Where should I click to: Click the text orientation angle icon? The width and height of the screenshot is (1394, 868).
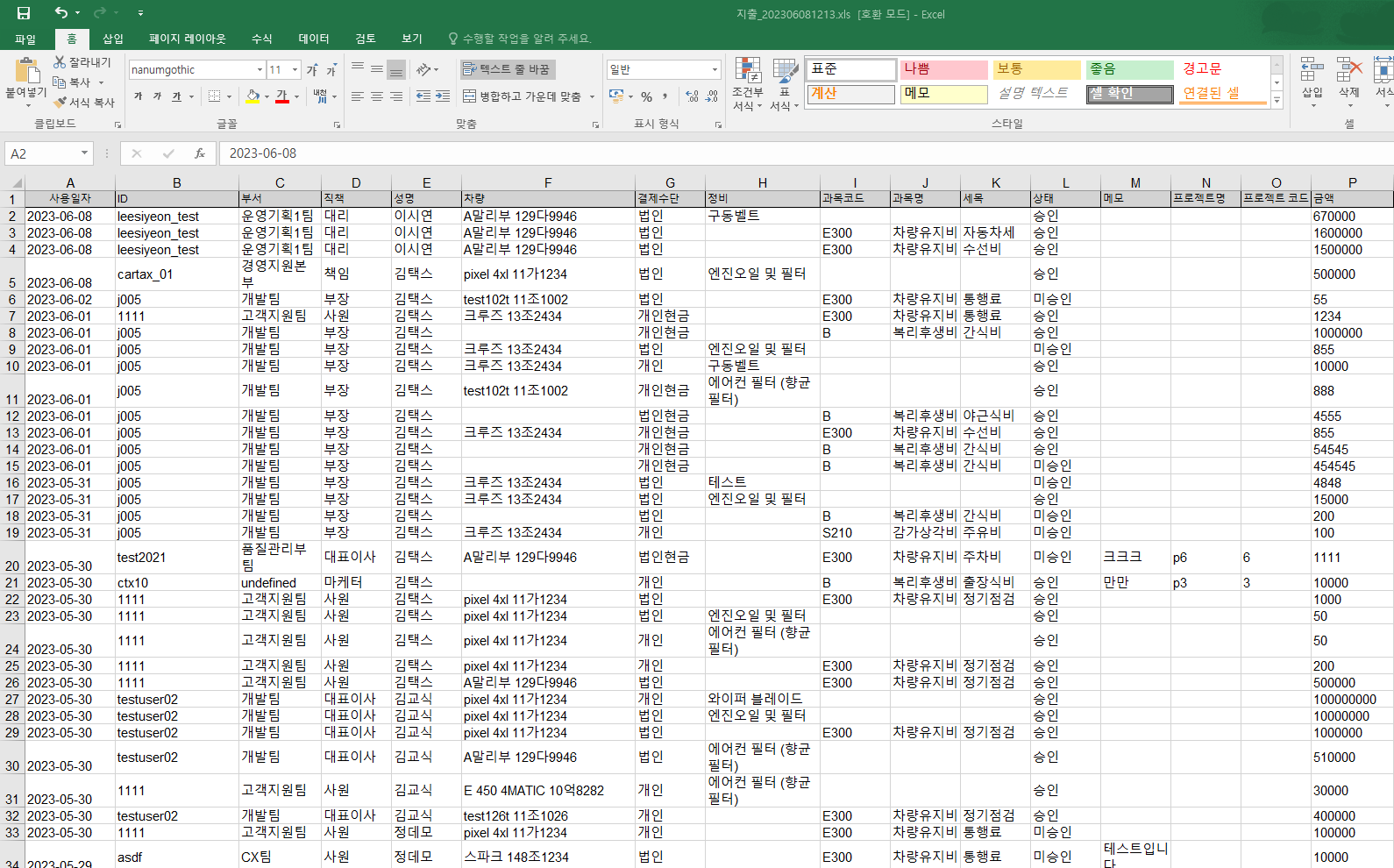tap(423, 69)
